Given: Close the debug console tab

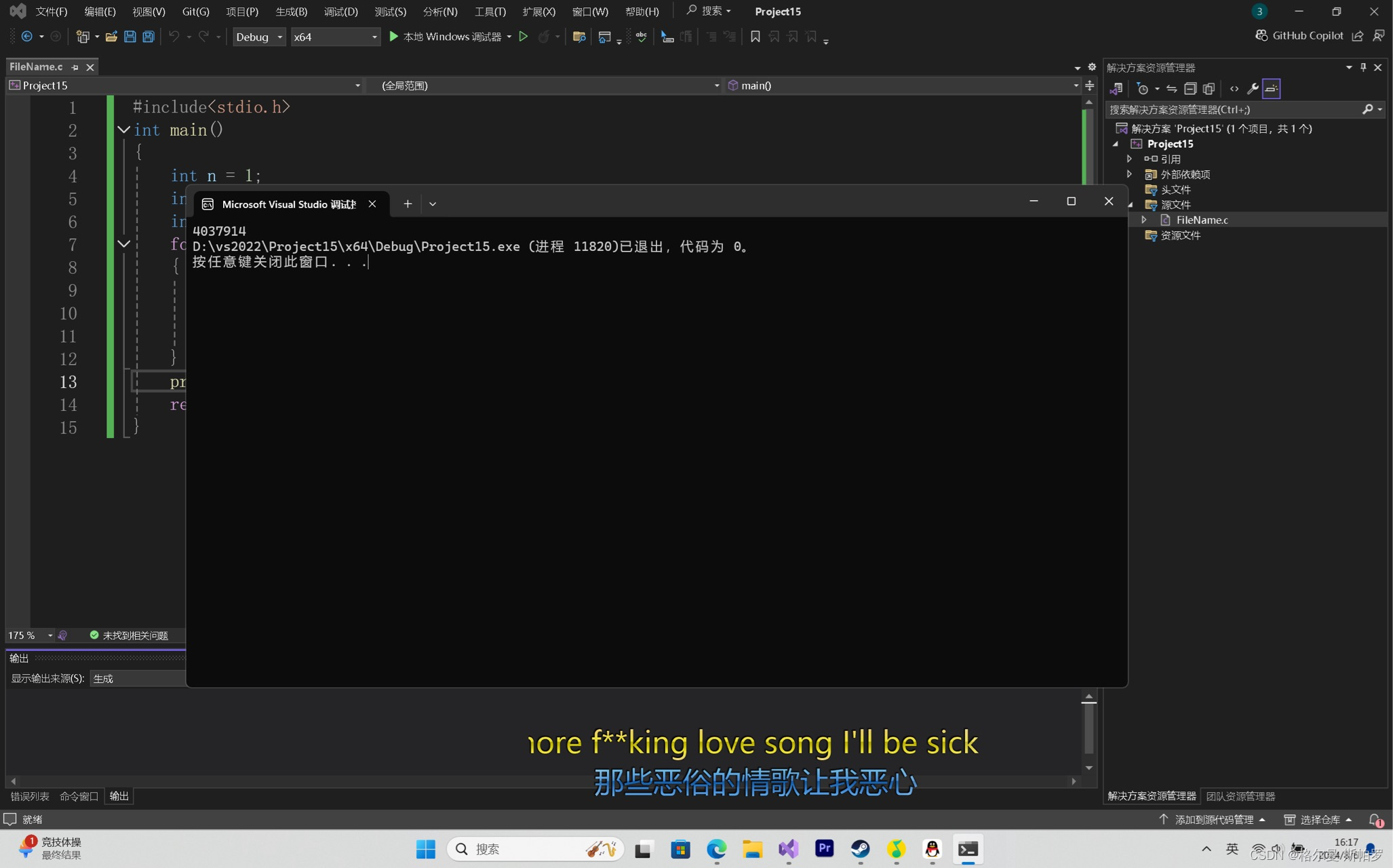Looking at the screenshot, I should point(372,204).
